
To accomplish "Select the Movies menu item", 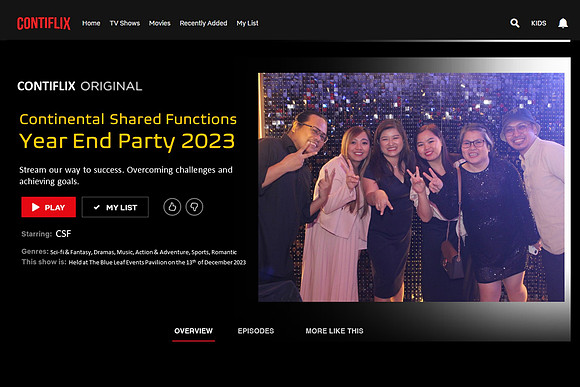I will (x=159, y=23).
